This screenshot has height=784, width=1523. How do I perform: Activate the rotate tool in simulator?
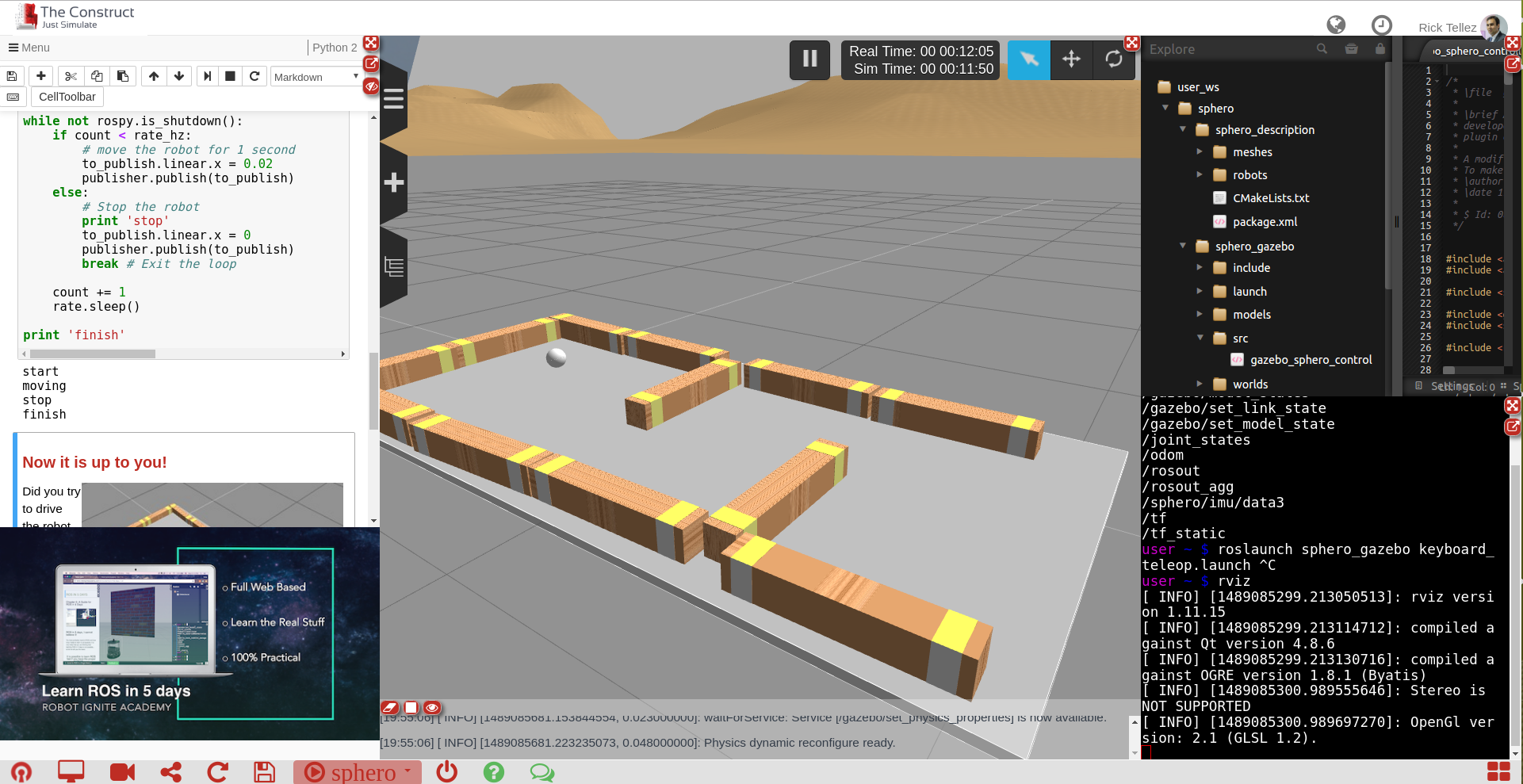pos(1114,59)
